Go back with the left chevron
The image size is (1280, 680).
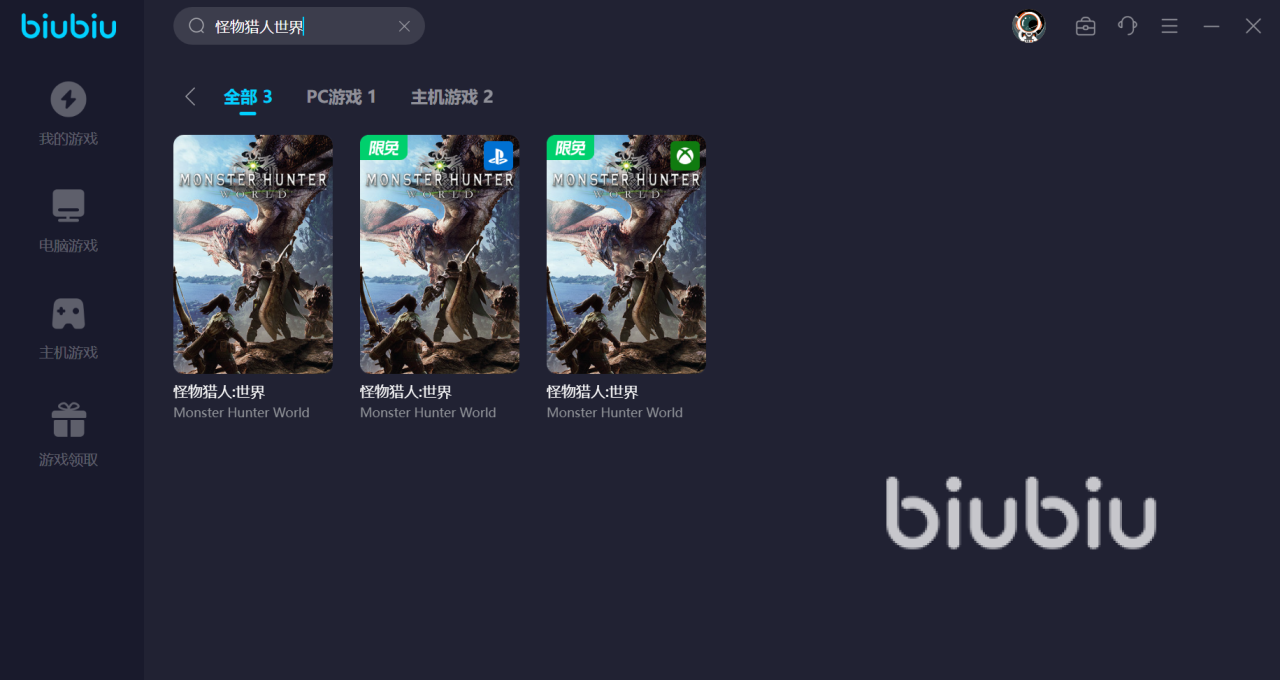tap(190, 96)
